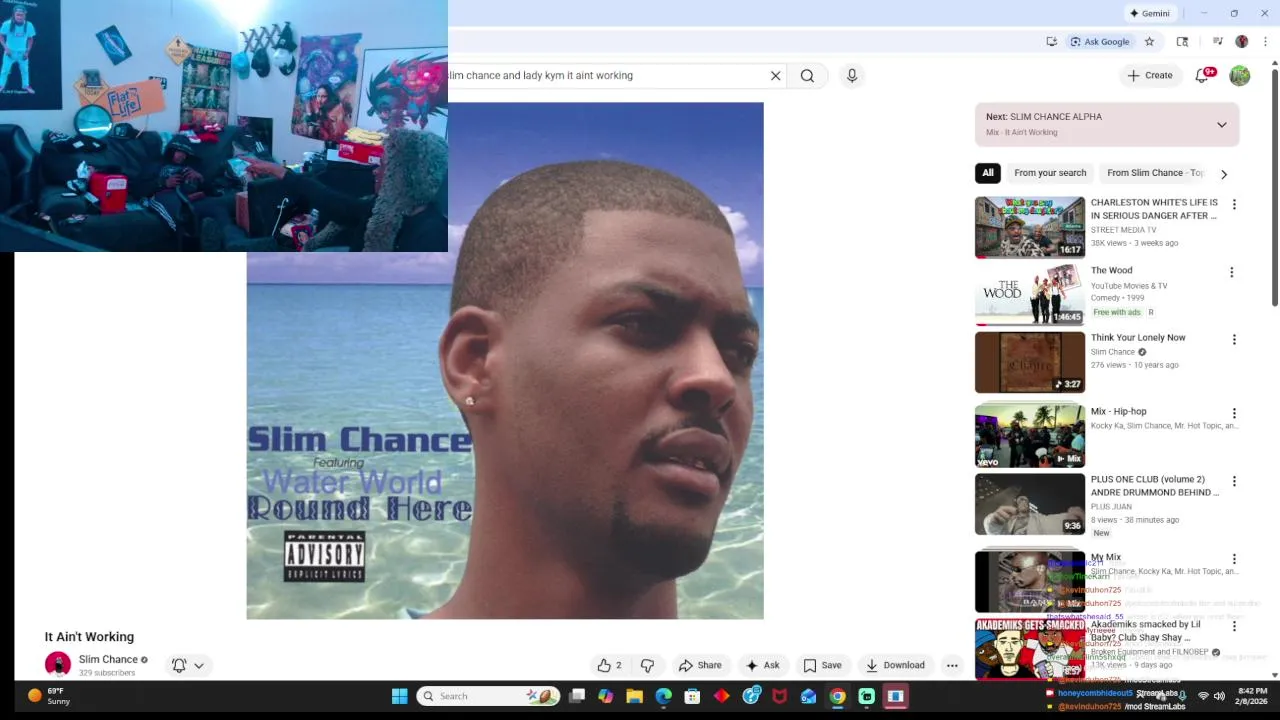Open Wi-Fi network icon in tray

click(1203, 696)
